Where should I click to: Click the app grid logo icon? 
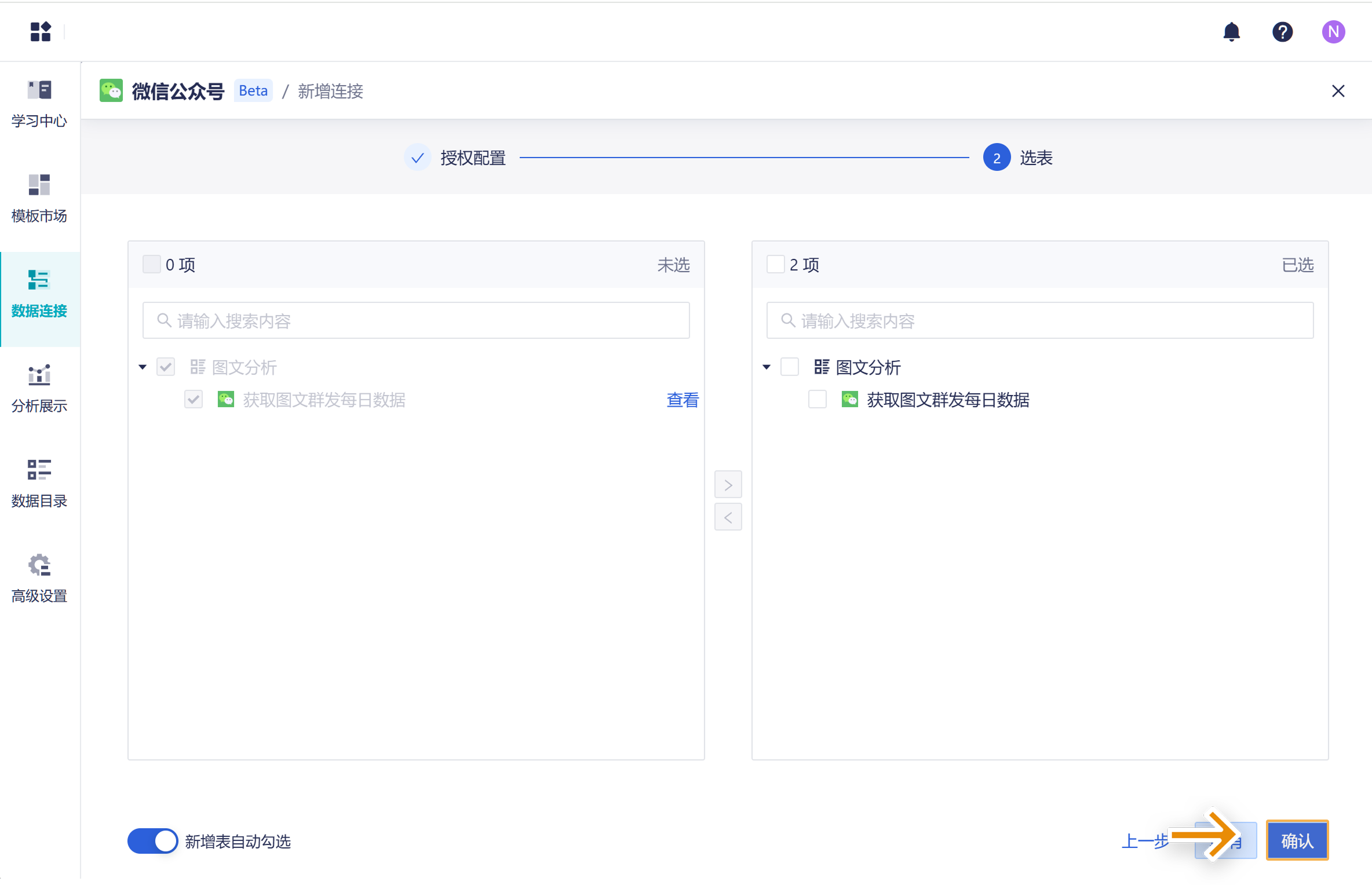[x=40, y=31]
